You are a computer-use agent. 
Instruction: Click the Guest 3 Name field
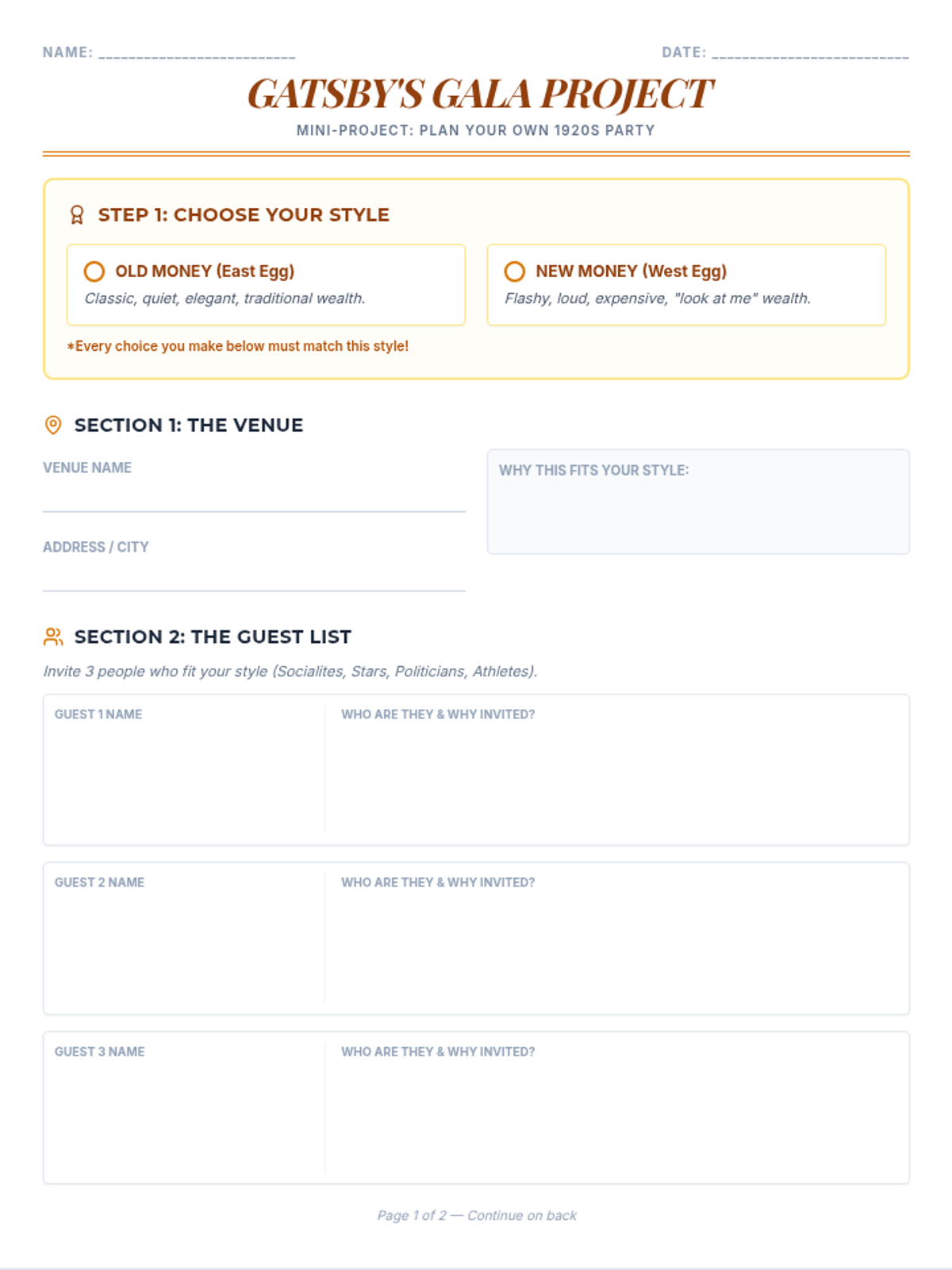(x=184, y=1108)
